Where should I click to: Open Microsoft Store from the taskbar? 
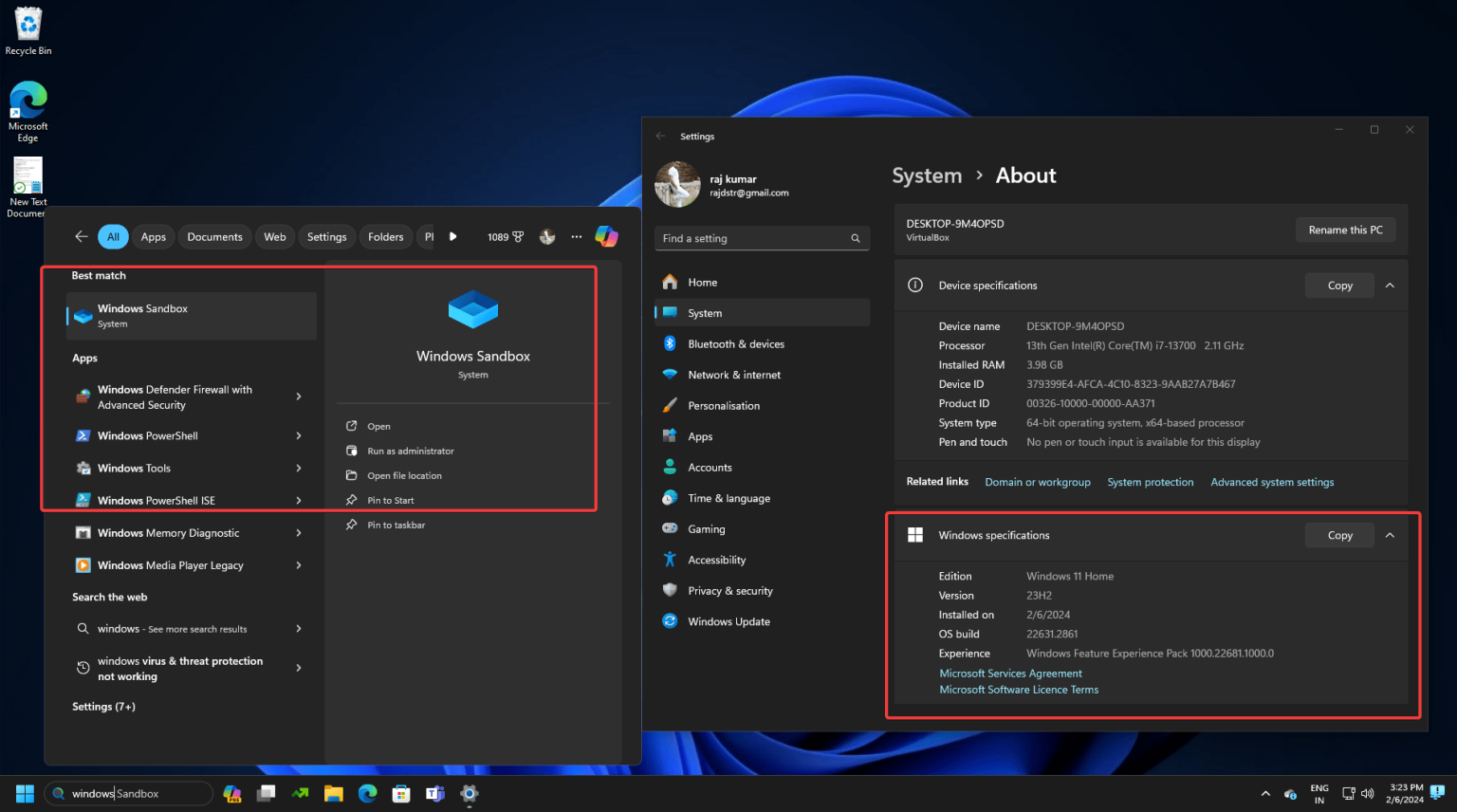400,793
